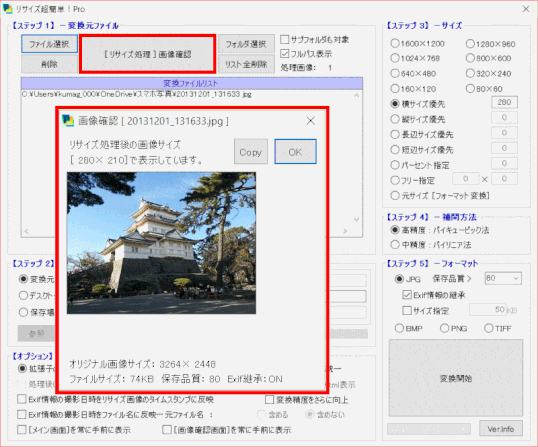The height and width of the screenshot is (447, 538).
Task: Select 高精度：バイキュービック法 option
Action: (x=395, y=230)
